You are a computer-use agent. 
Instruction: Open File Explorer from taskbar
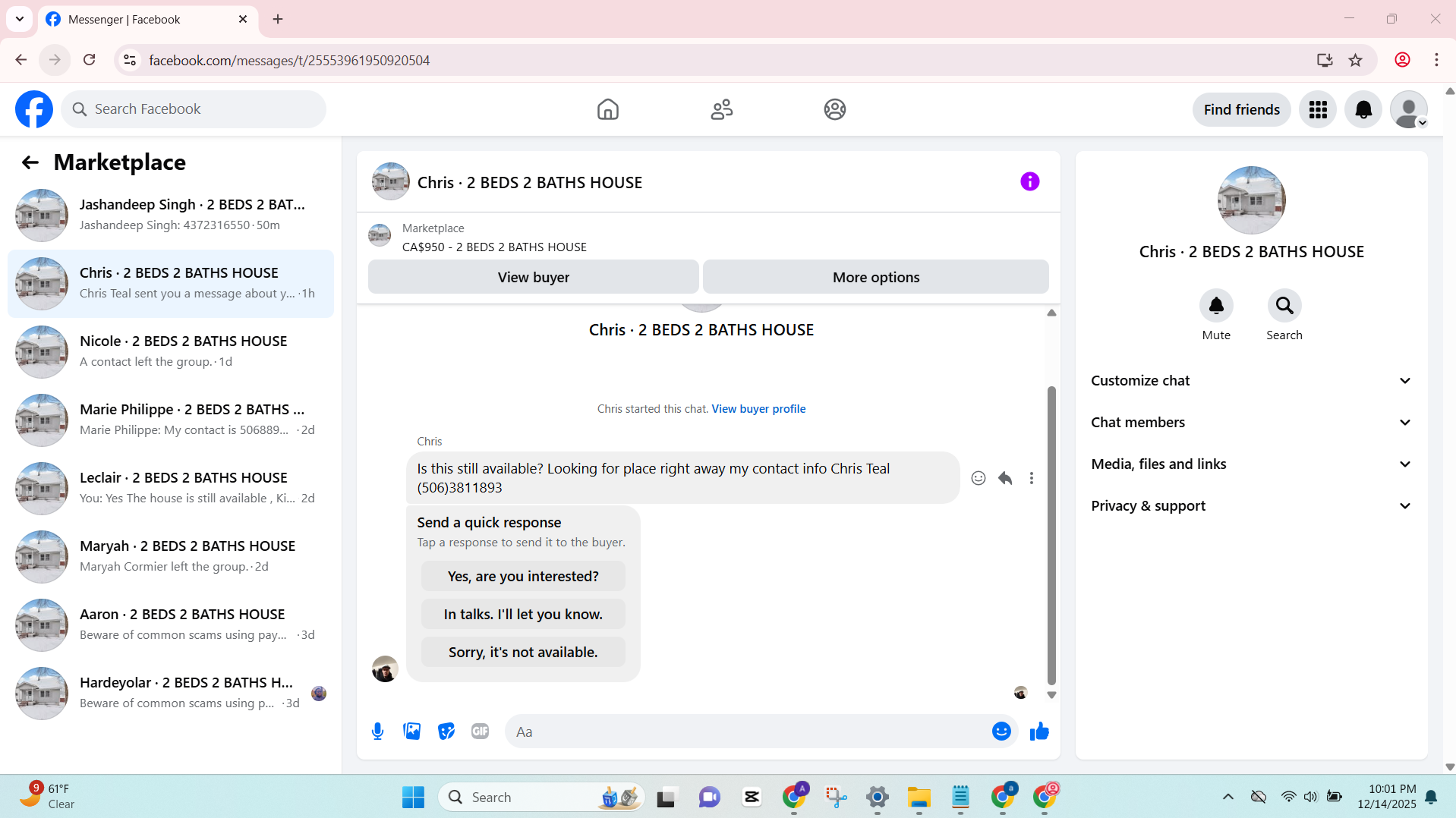coord(919,797)
